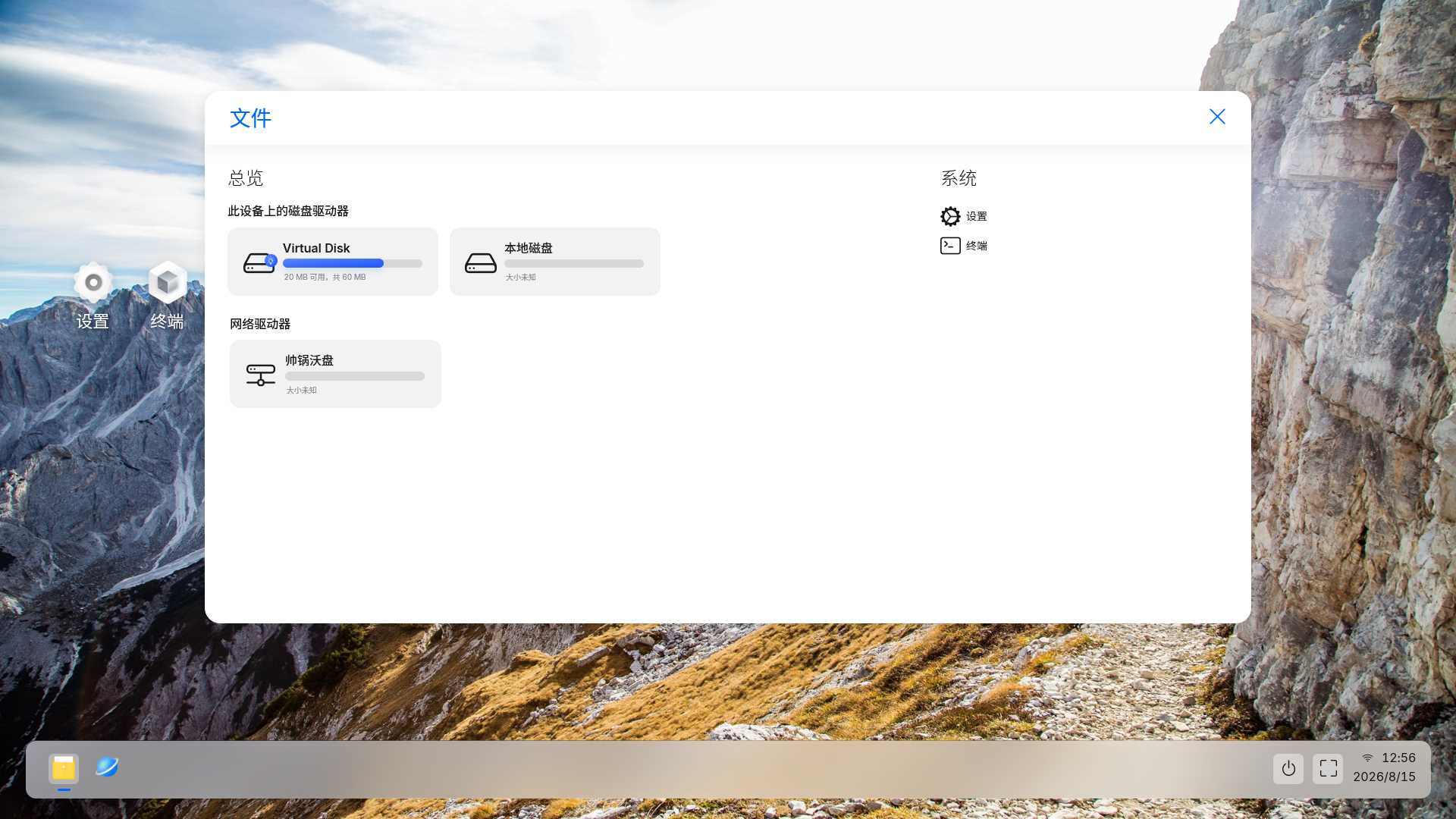Click the 帅锅沃盘 usage bar

355,376
